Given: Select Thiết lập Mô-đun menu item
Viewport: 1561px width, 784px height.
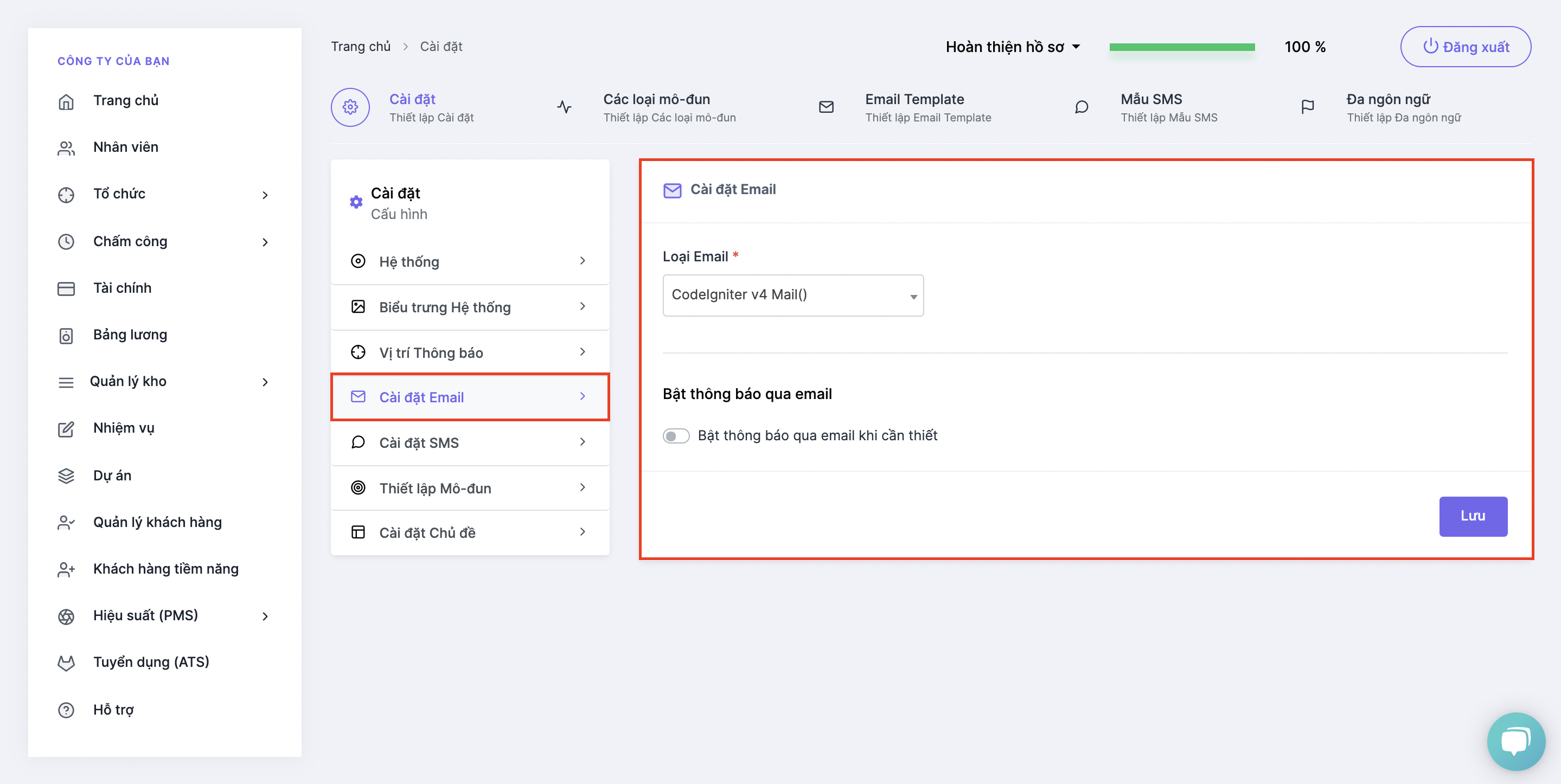Looking at the screenshot, I should (470, 488).
